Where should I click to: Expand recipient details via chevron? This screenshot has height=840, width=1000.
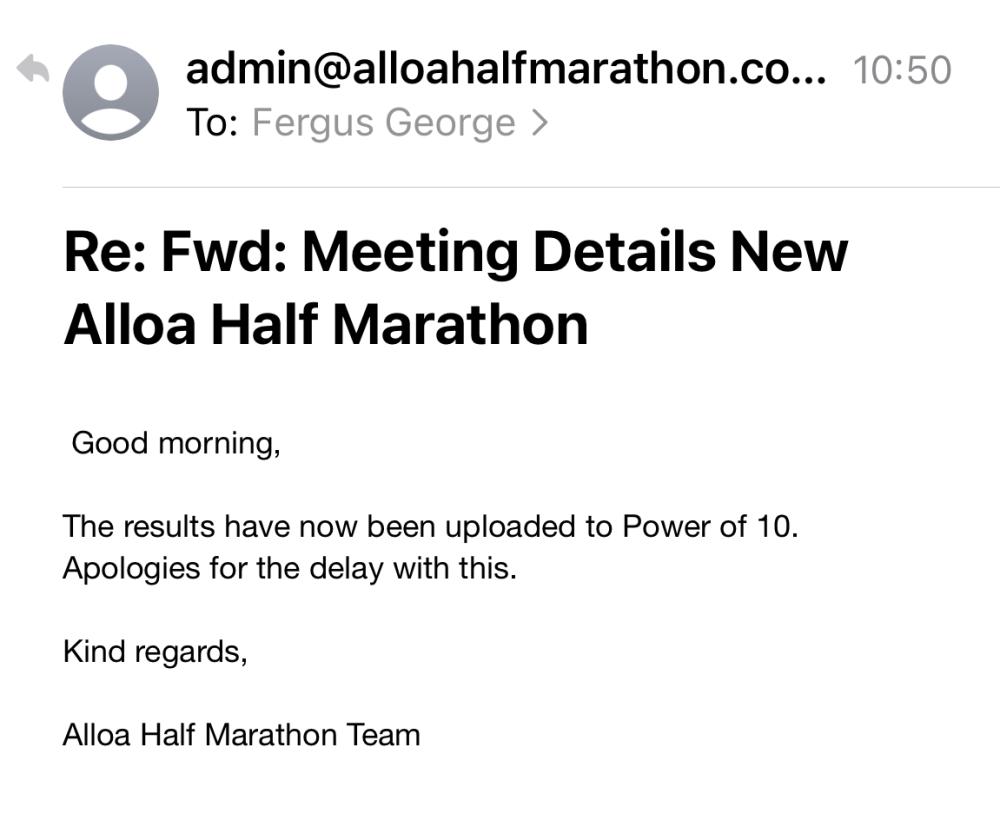(540, 122)
